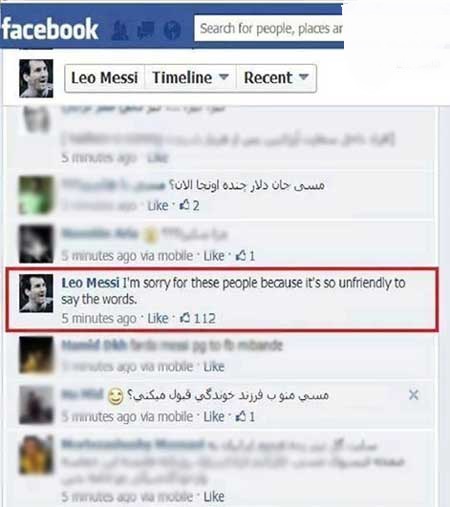
Task: Click Leo Messi avatar beside highlighted comment
Action: coord(36,293)
